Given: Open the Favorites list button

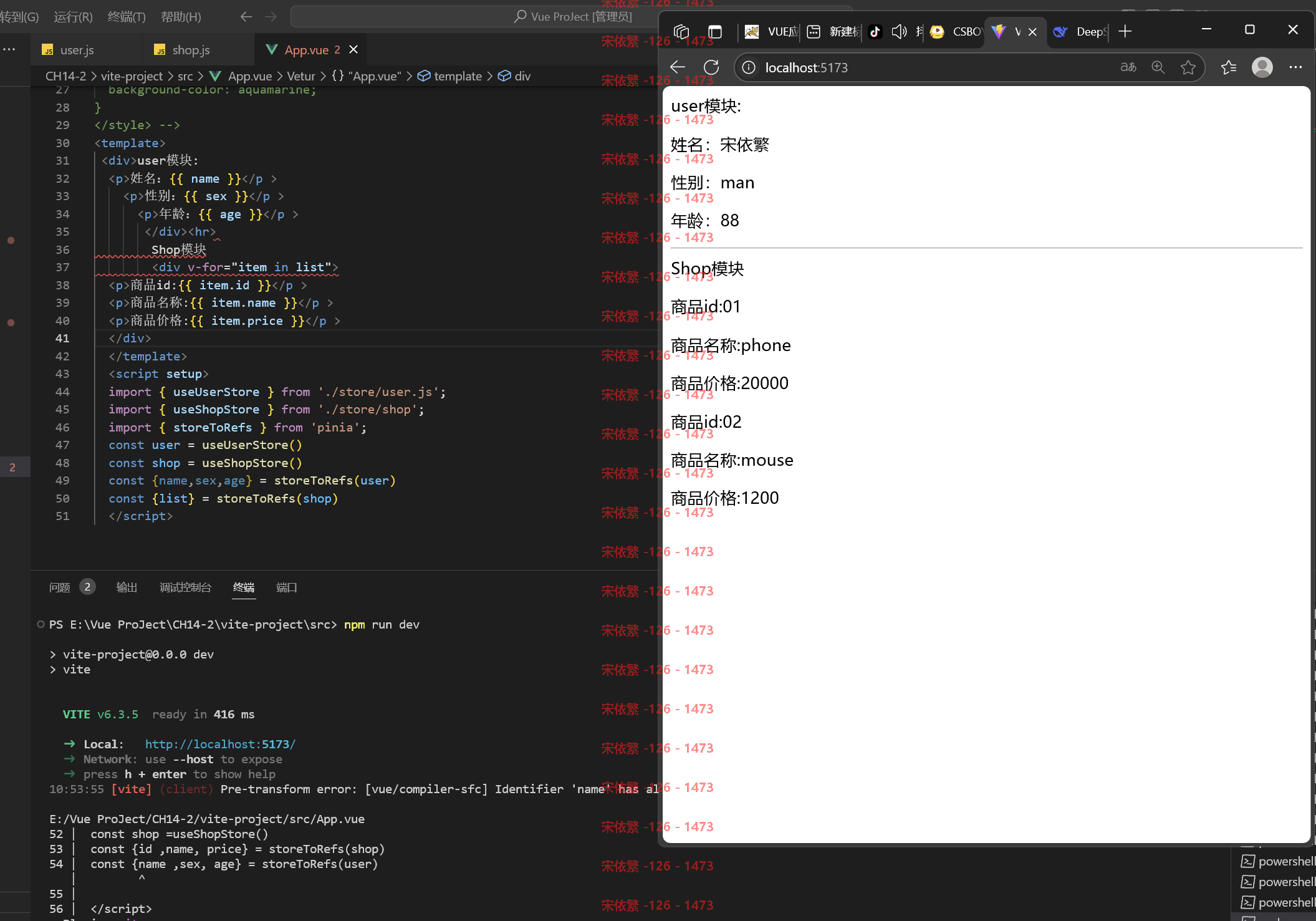Looking at the screenshot, I should pyautogui.click(x=1229, y=67).
